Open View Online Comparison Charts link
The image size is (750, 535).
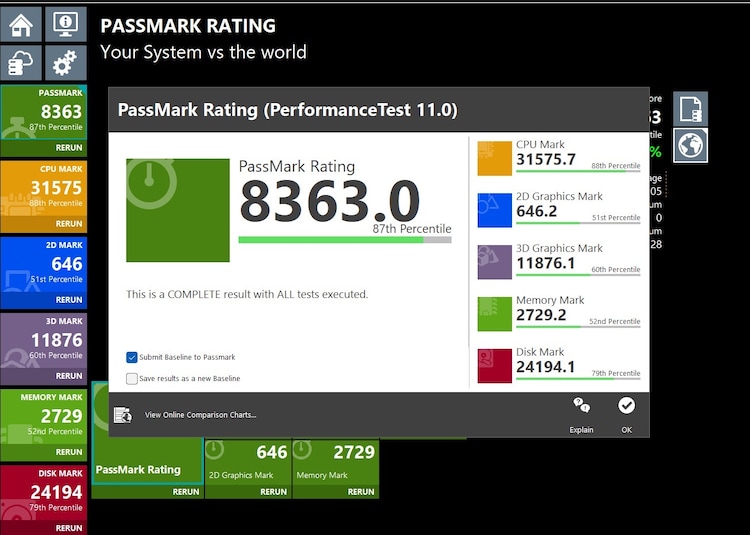pos(200,414)
